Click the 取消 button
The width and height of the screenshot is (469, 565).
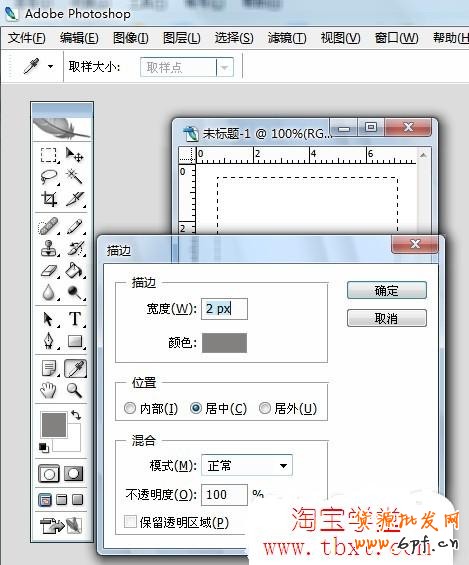387,318
